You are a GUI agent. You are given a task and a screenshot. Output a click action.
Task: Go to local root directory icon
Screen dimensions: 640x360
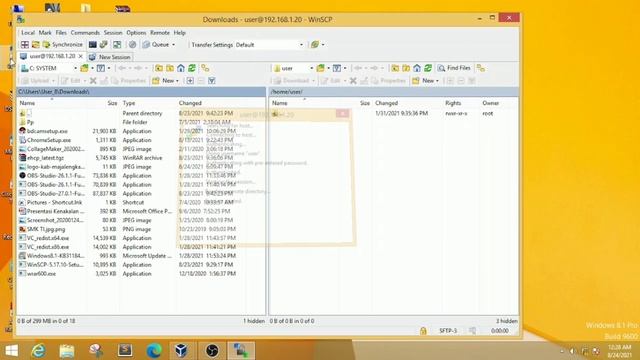click(170, 68)
